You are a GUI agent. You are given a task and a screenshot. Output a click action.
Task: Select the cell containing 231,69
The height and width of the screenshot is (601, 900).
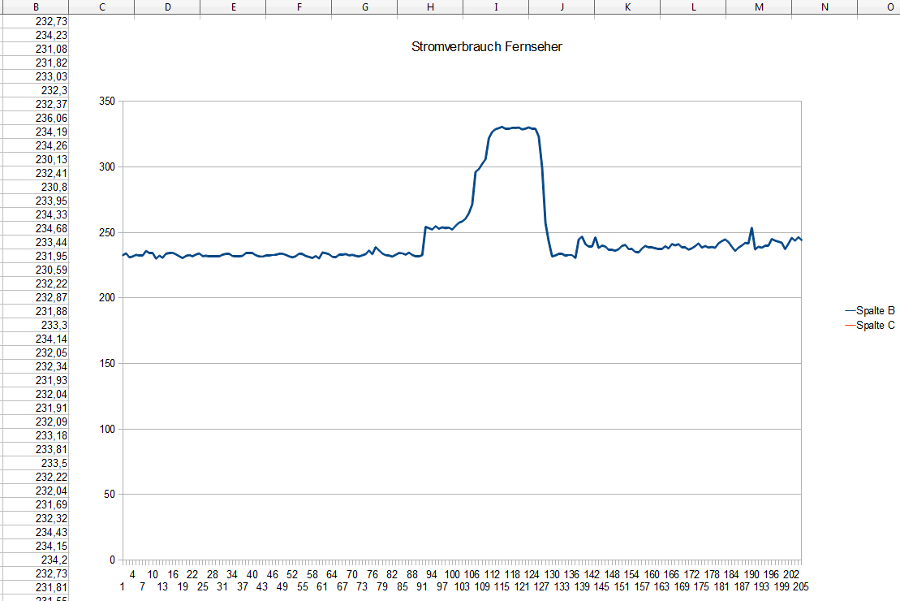click(x=51, y=504)
